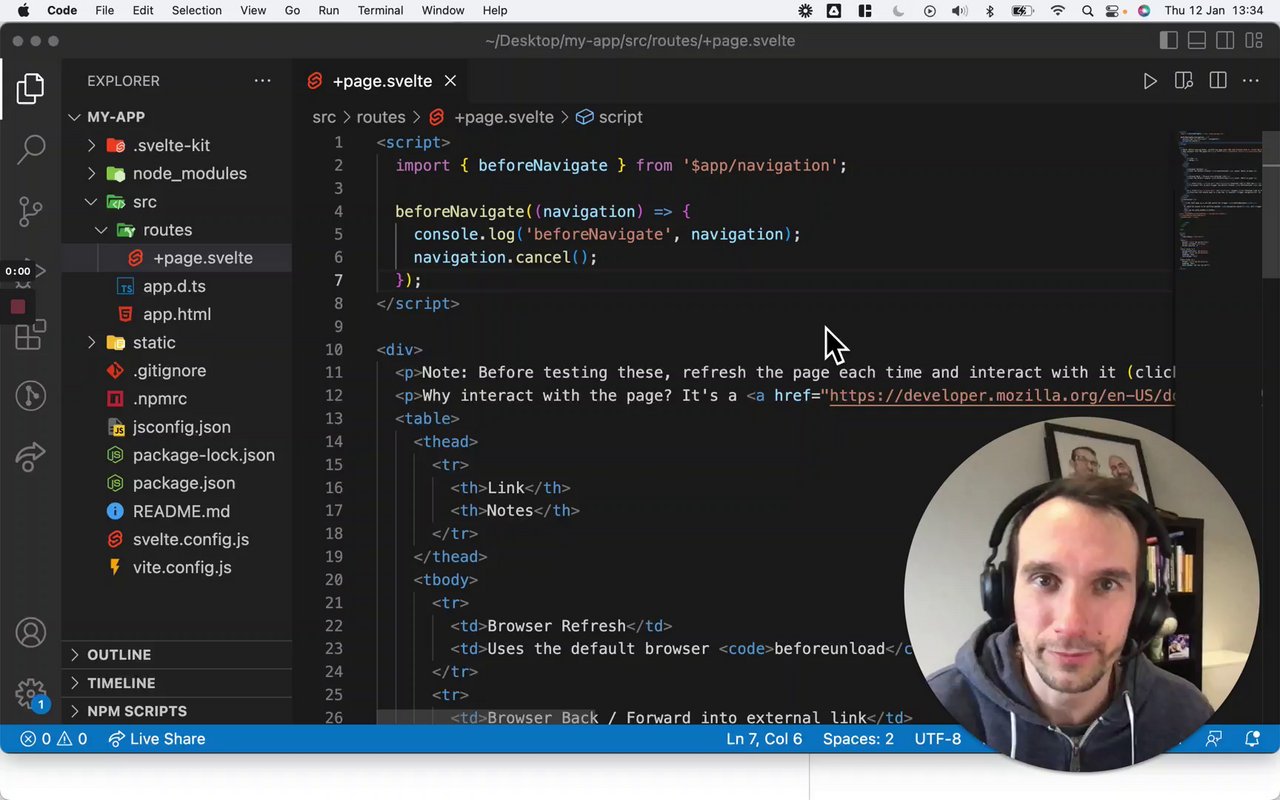
Task: Open the Source Control view
Action: coord(30,211)
